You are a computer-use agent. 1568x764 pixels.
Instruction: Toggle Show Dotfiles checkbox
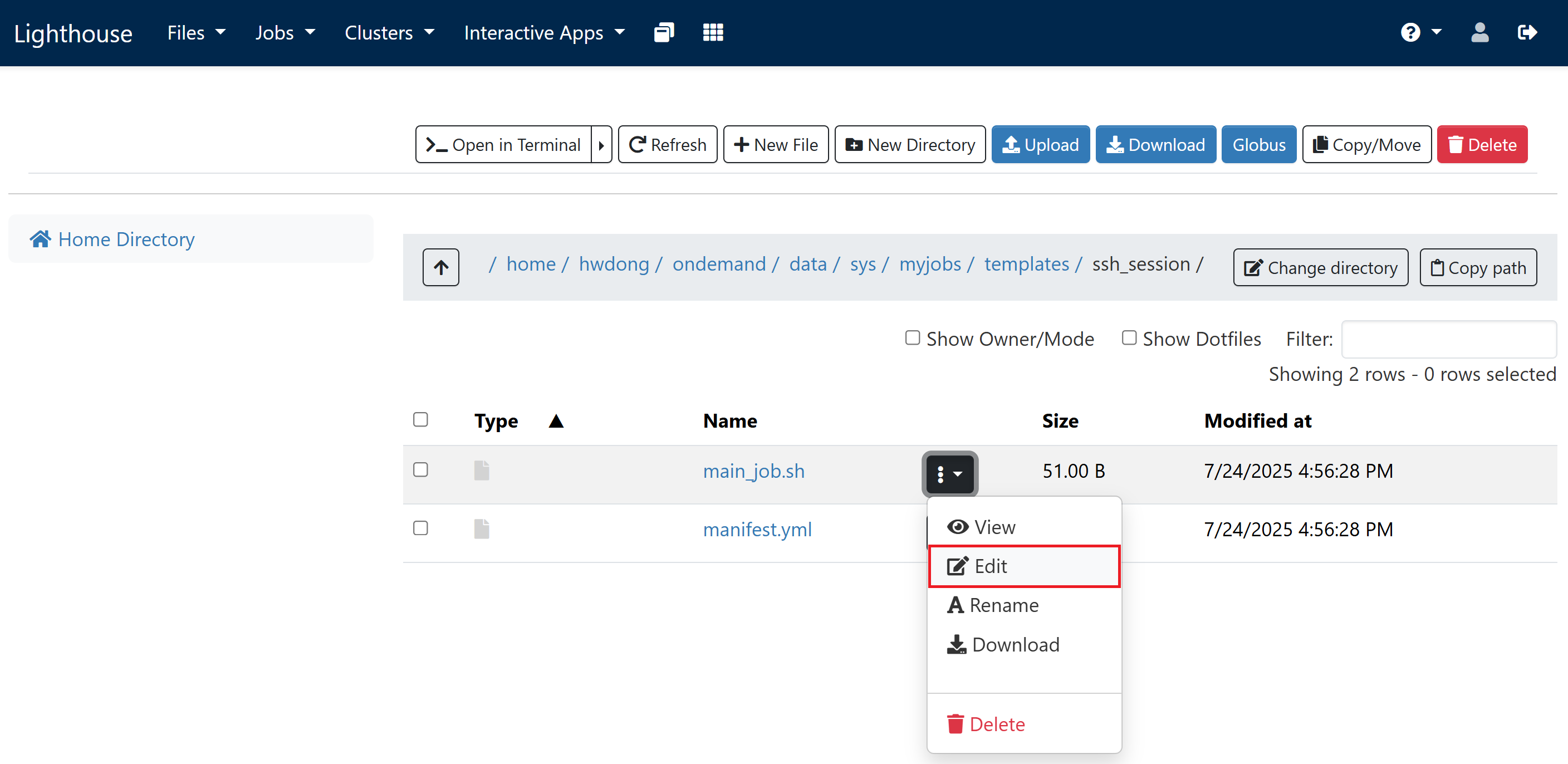(1129, 338)
